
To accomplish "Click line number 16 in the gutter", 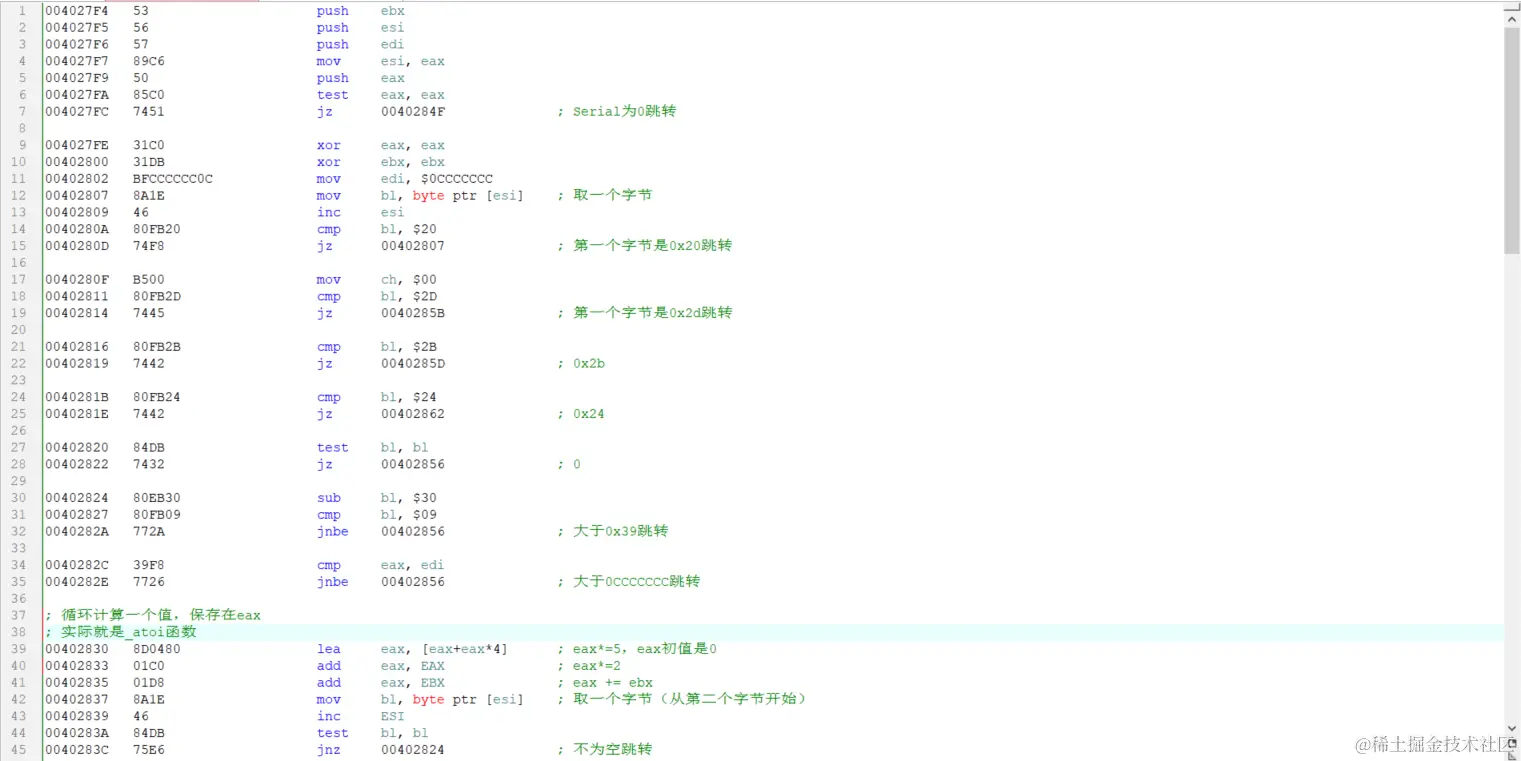I will [x=21, y=263].
